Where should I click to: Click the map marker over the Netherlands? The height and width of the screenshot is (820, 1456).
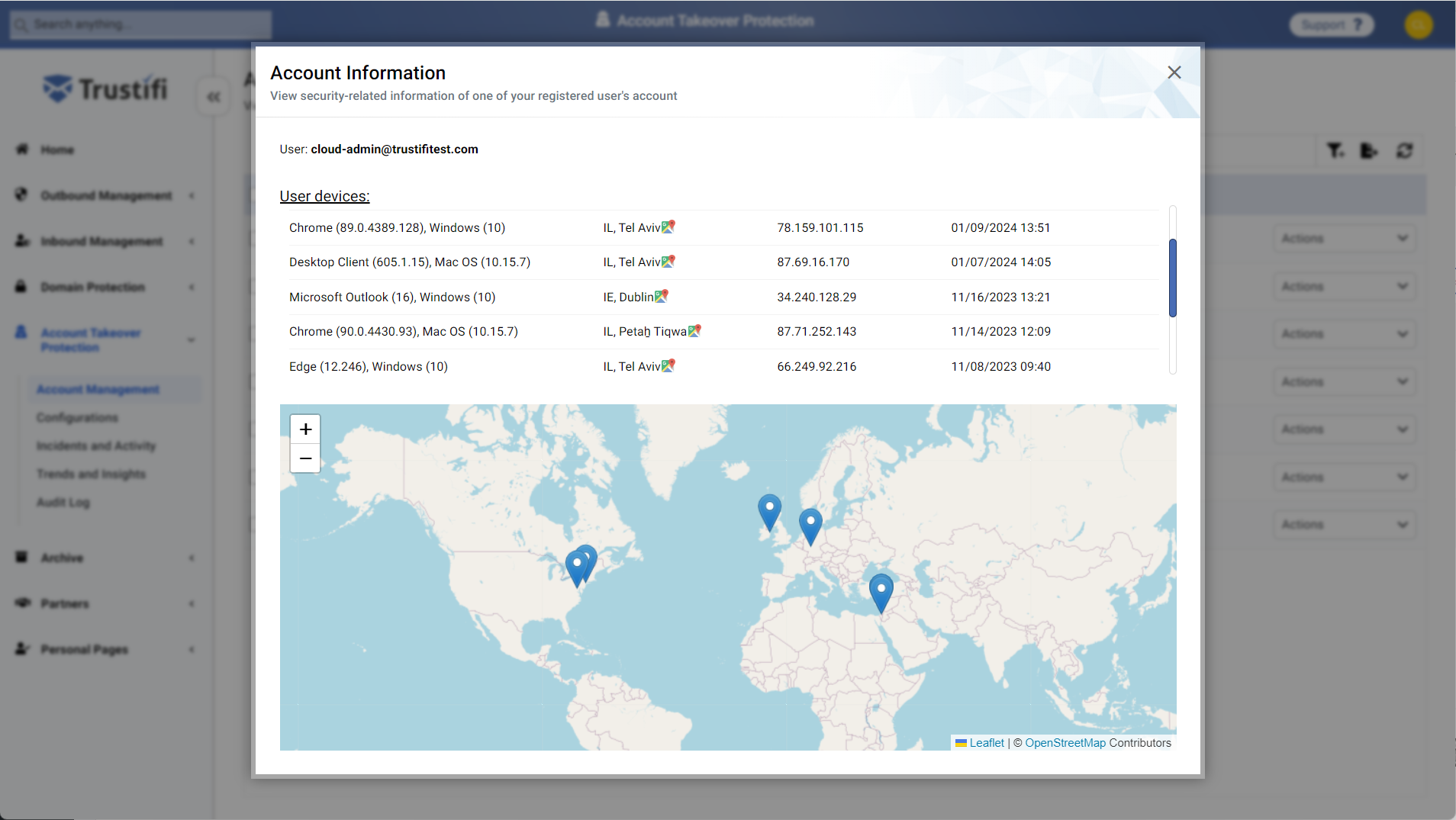[810, 527]
